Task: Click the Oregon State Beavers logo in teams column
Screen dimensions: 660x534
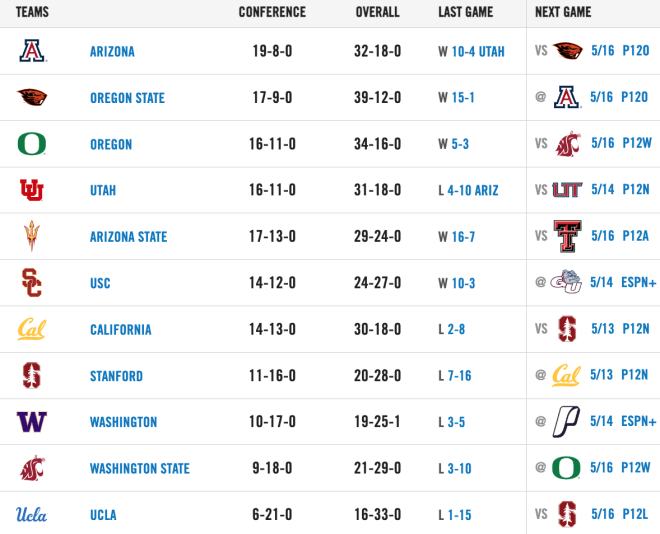Action: click(x=32, y=97)
